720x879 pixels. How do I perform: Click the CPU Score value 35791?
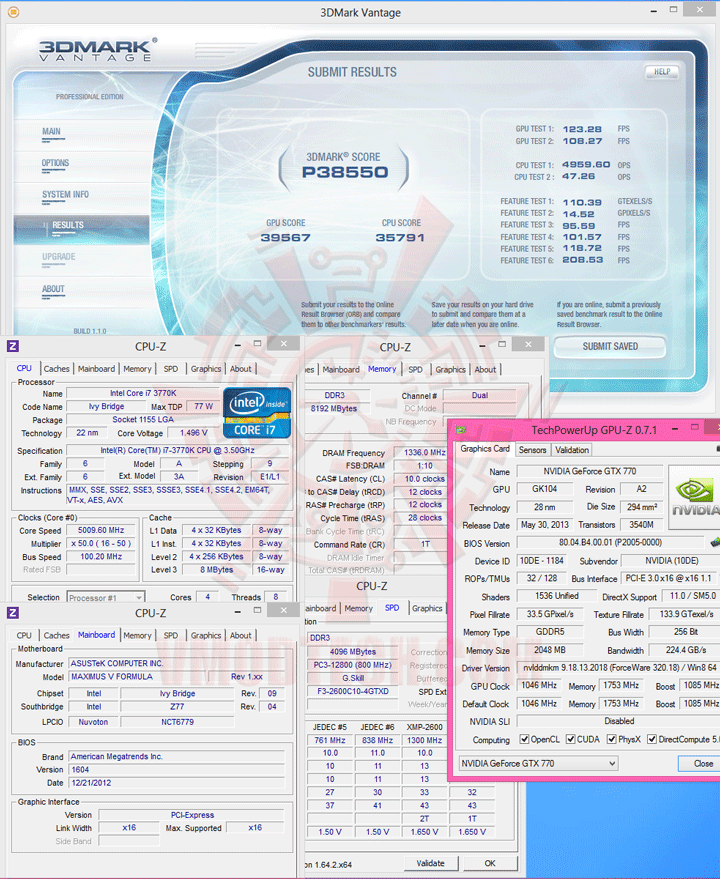400,238
